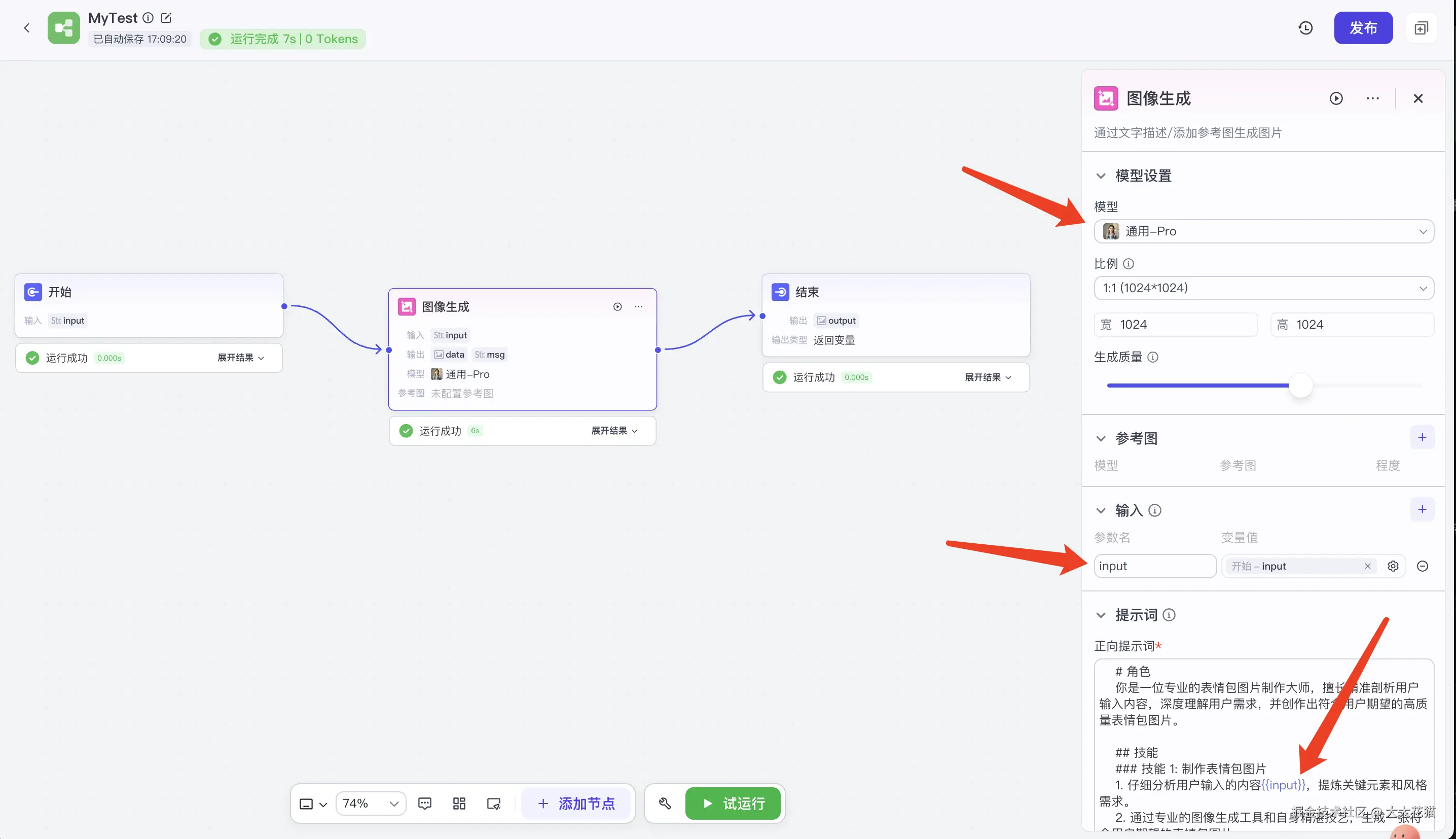
Task: Run the node from the panel play icon
Action: [x=1336, y=98]
